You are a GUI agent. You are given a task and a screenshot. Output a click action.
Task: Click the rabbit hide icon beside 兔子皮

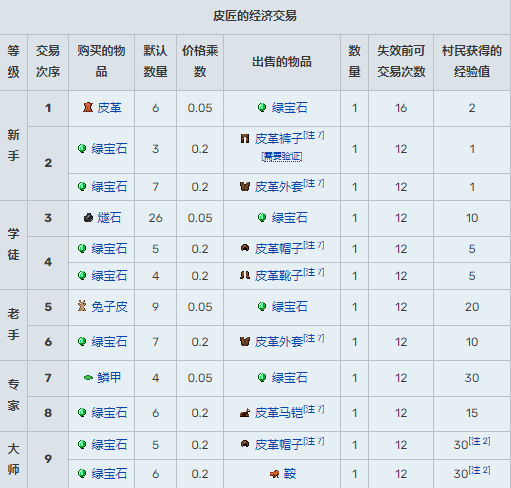click(82, 307)
